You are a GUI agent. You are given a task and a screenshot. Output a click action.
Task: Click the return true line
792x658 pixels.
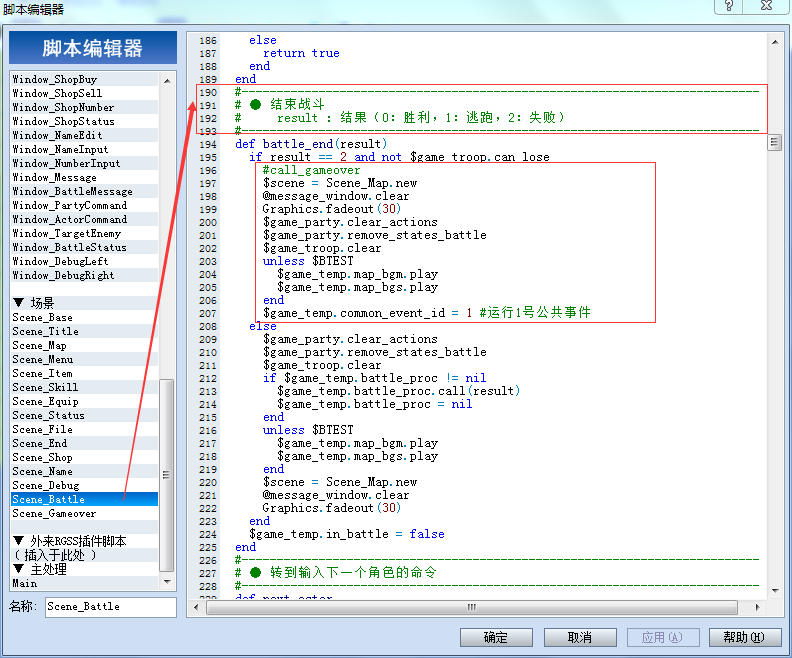pos(301,54)
